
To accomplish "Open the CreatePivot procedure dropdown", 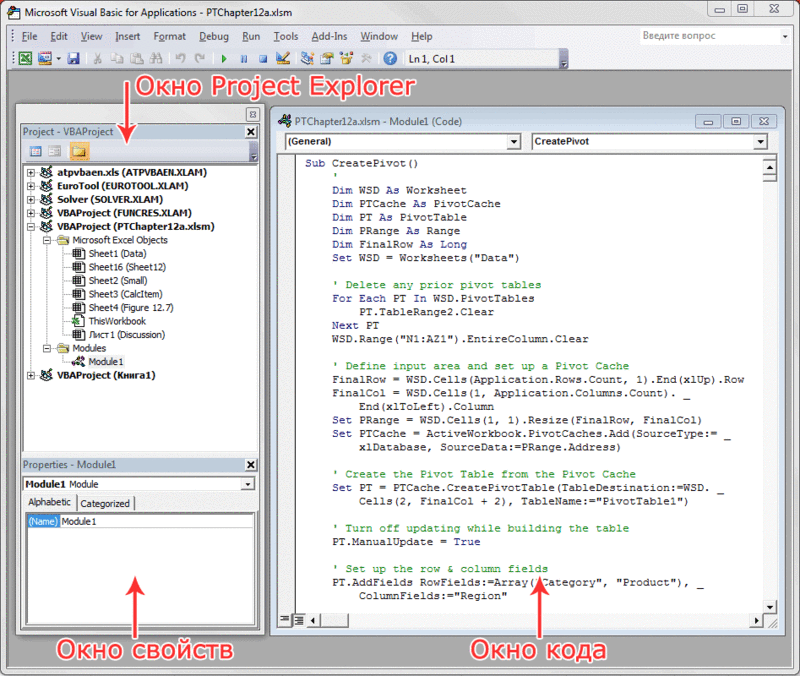I will (x=761, y=141).
